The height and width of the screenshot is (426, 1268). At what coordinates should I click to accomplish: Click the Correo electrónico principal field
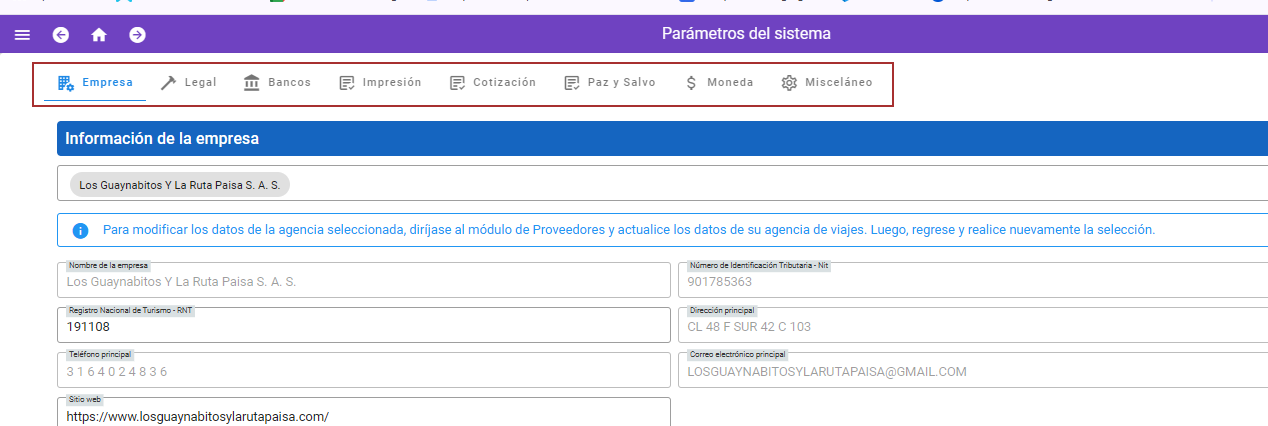(x=975, y=372)
